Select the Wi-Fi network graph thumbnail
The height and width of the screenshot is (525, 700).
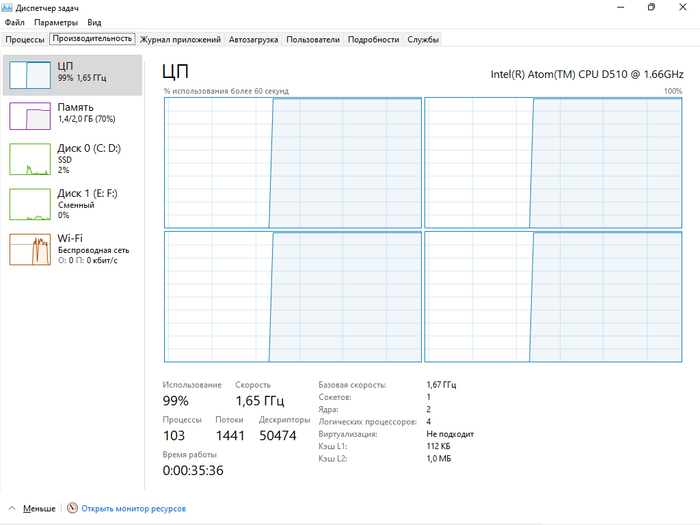[30, 250]
